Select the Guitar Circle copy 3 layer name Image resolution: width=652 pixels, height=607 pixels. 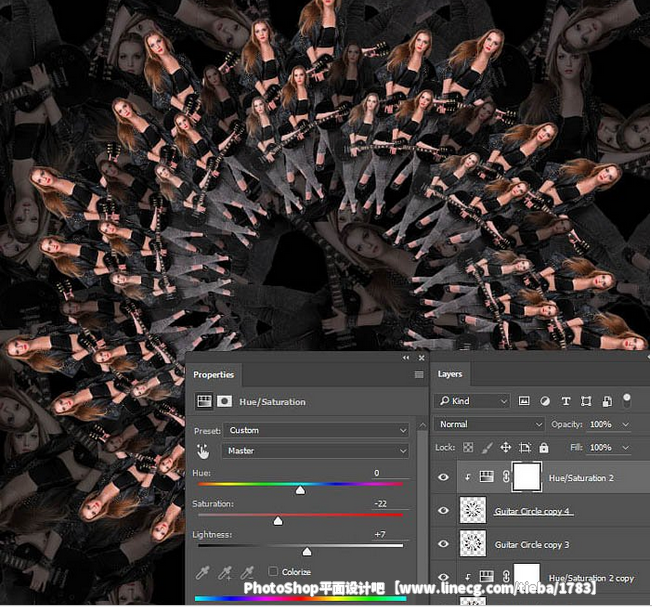(532, 545)
